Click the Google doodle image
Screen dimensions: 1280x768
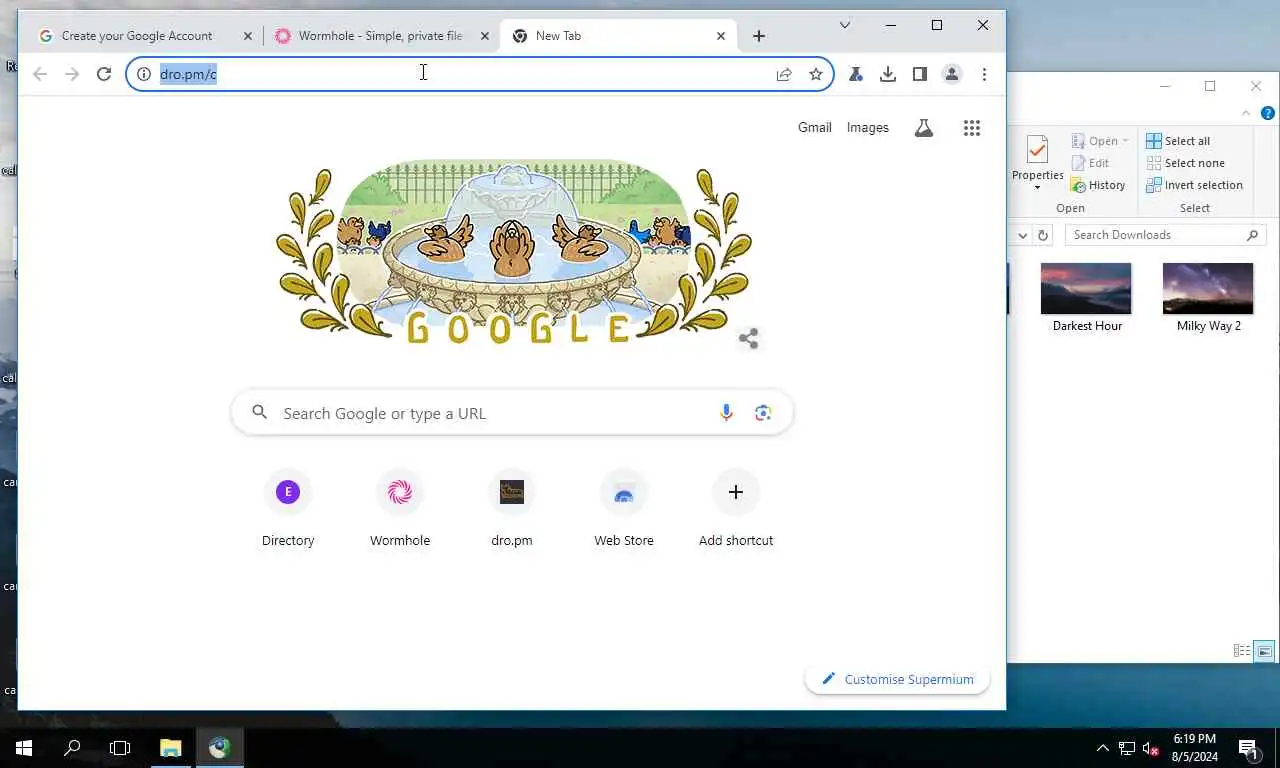[513, 253]
